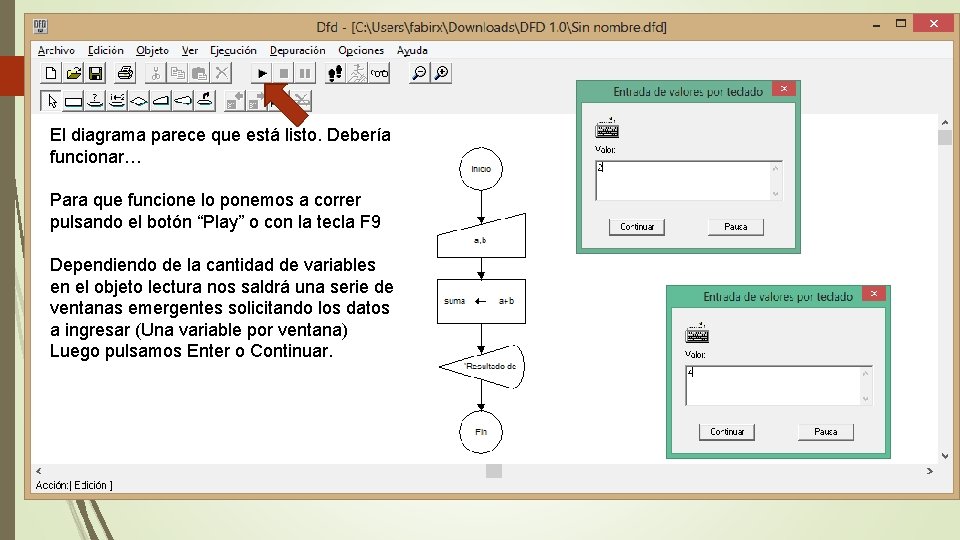Open the Ejecución menu
Screen dimensions: 960x540
[233, 50]
